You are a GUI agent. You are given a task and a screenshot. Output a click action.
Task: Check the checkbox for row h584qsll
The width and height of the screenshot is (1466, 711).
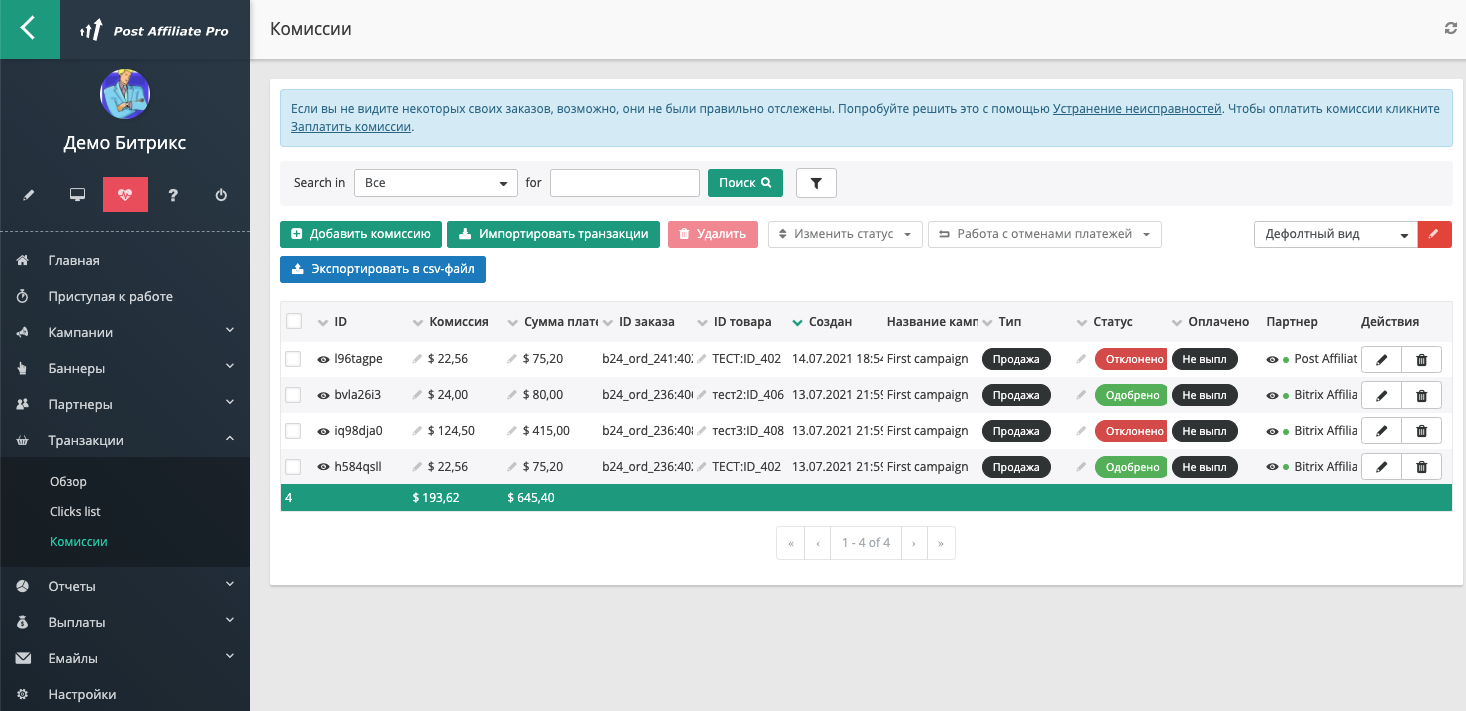pyautogui.click(x=293, y=467)
